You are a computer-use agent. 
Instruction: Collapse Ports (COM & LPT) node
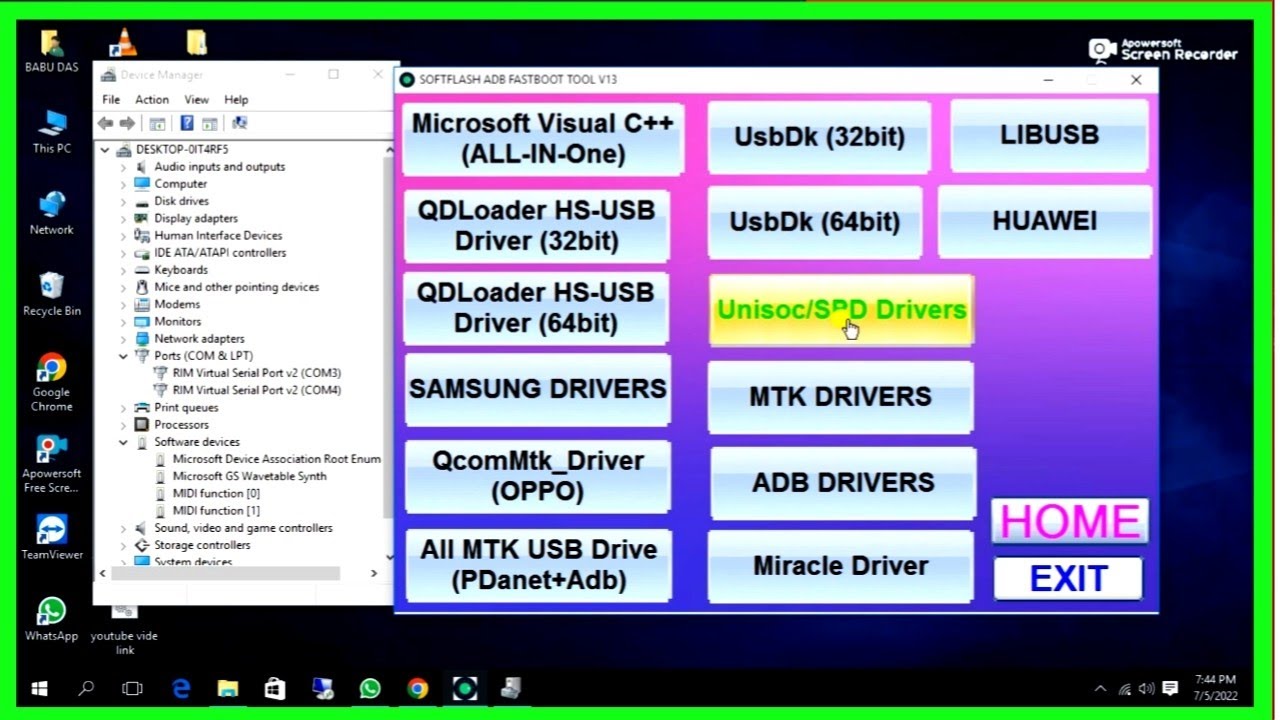point(123,356)
